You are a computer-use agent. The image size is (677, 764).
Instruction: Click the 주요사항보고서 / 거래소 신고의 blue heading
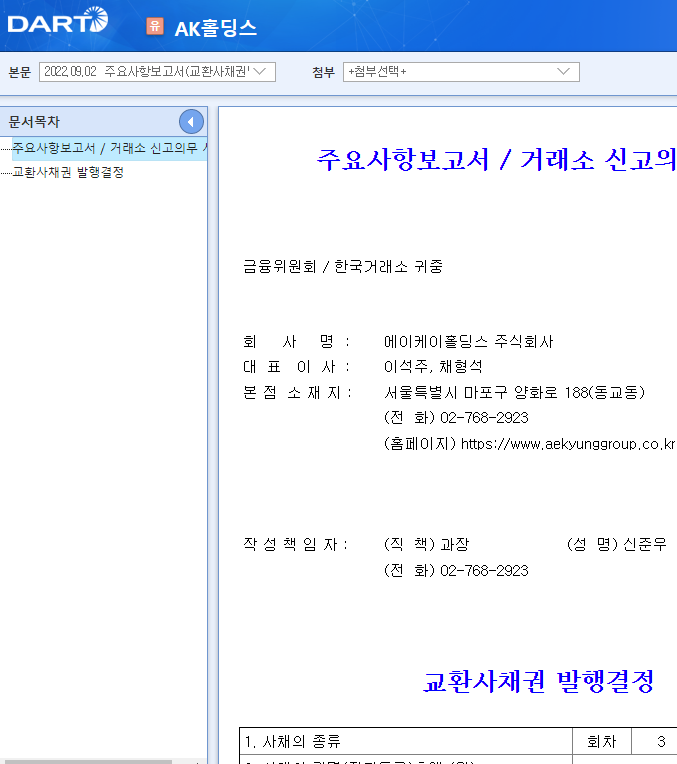point(496,159)
